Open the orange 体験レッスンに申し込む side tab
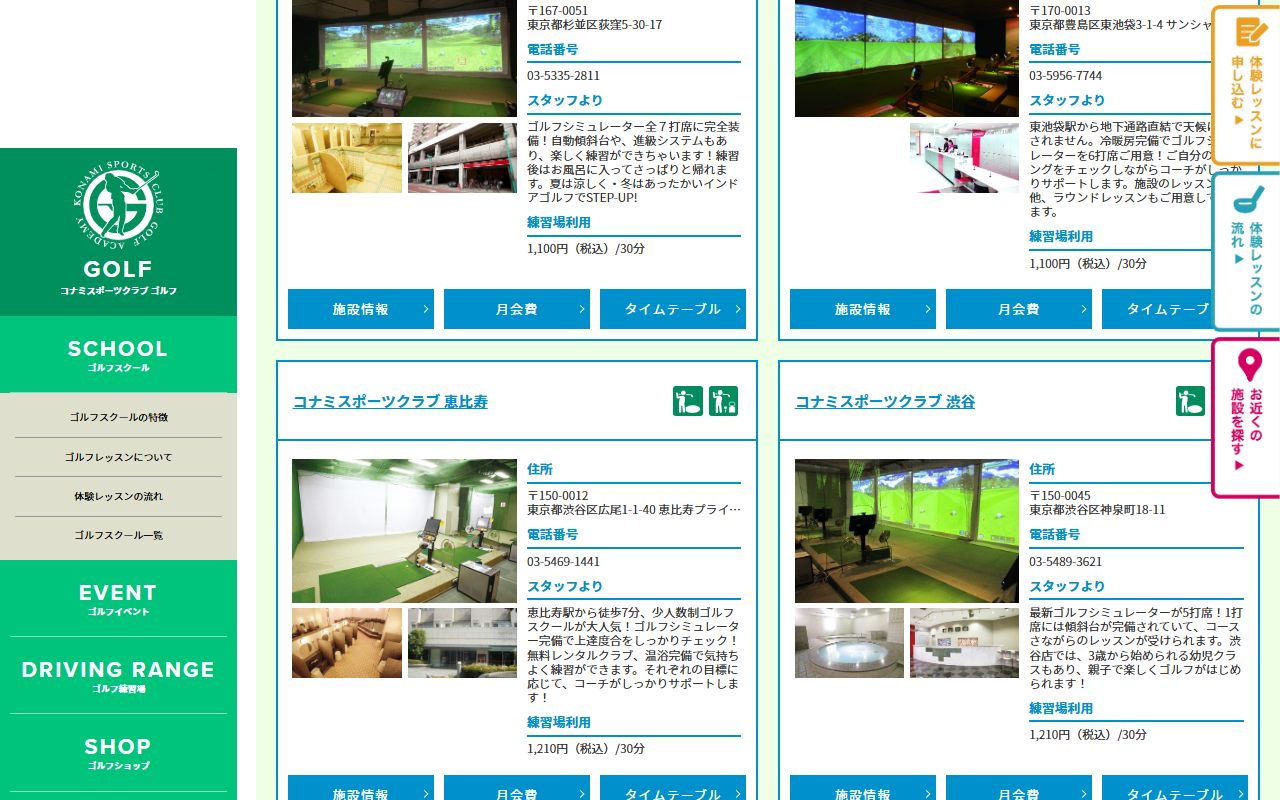This screenshot has height=800, width=1280. [1246, 86]
